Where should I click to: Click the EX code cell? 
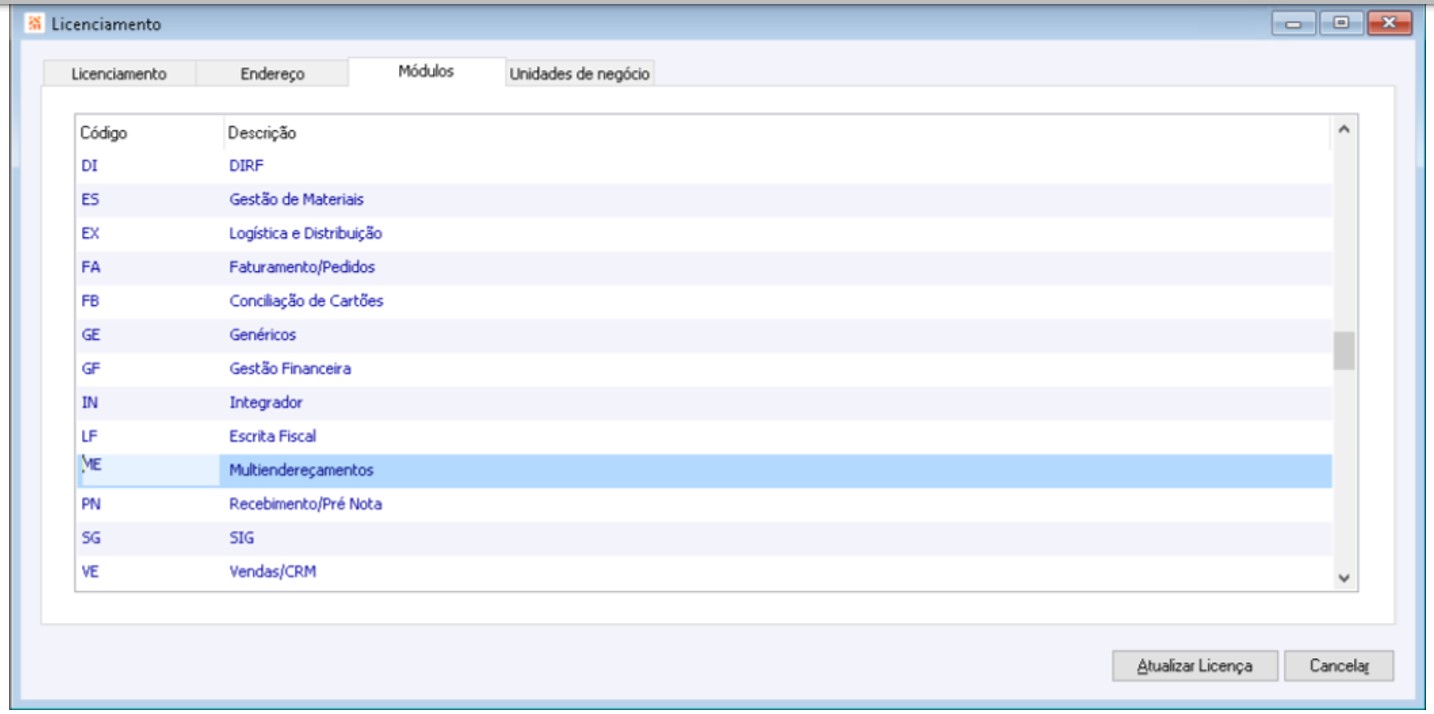coord(148,235)
